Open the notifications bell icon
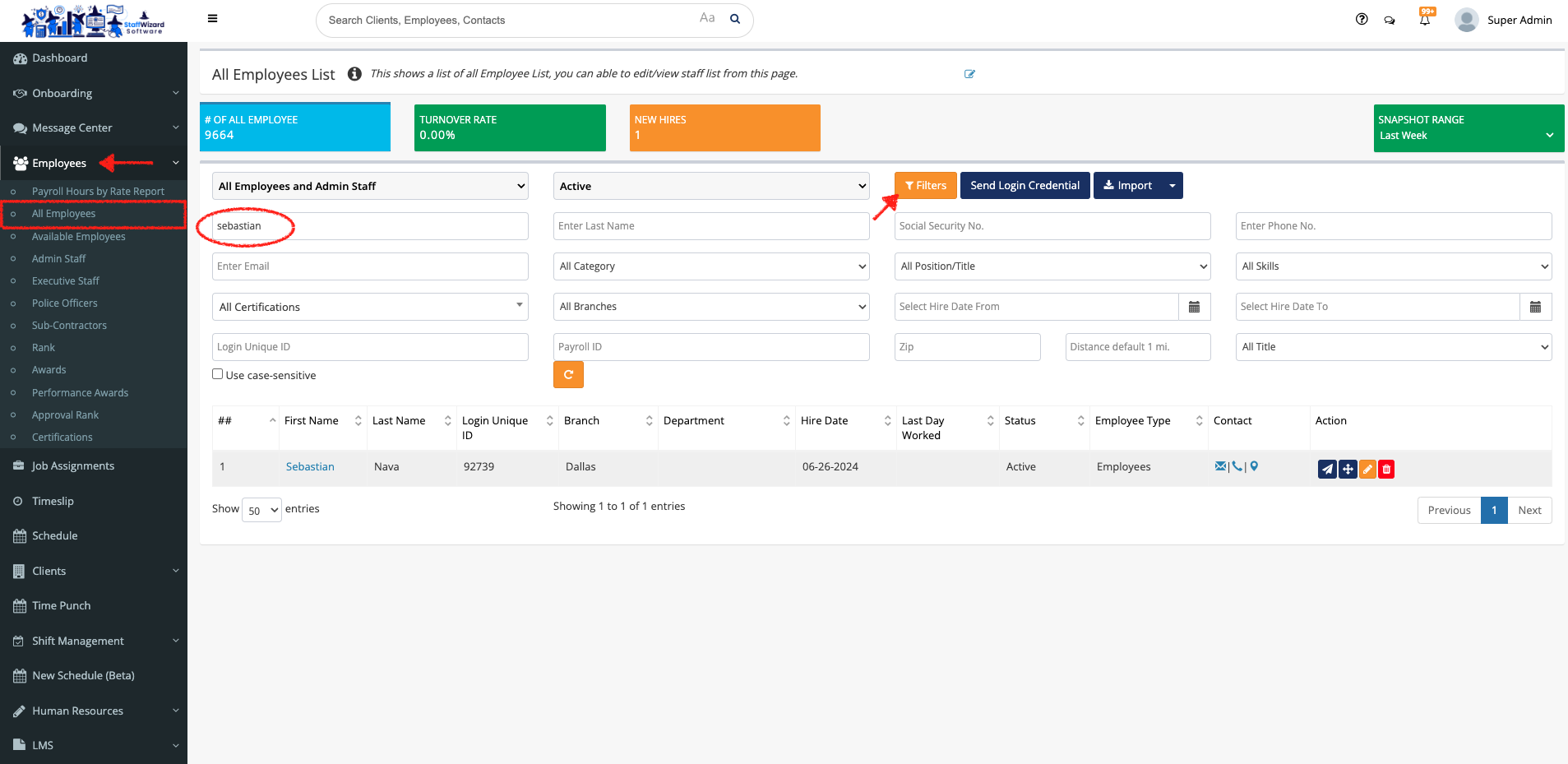Image resolution: width=1568 pixels, height=764 pixels. (1425, 20)
